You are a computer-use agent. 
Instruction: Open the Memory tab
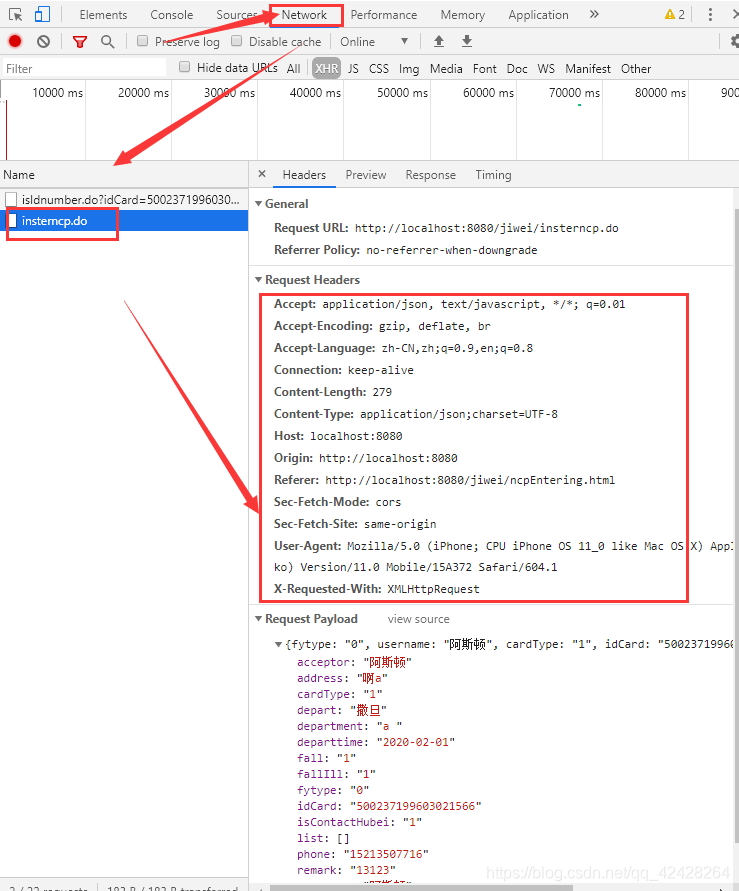point(463,15)
